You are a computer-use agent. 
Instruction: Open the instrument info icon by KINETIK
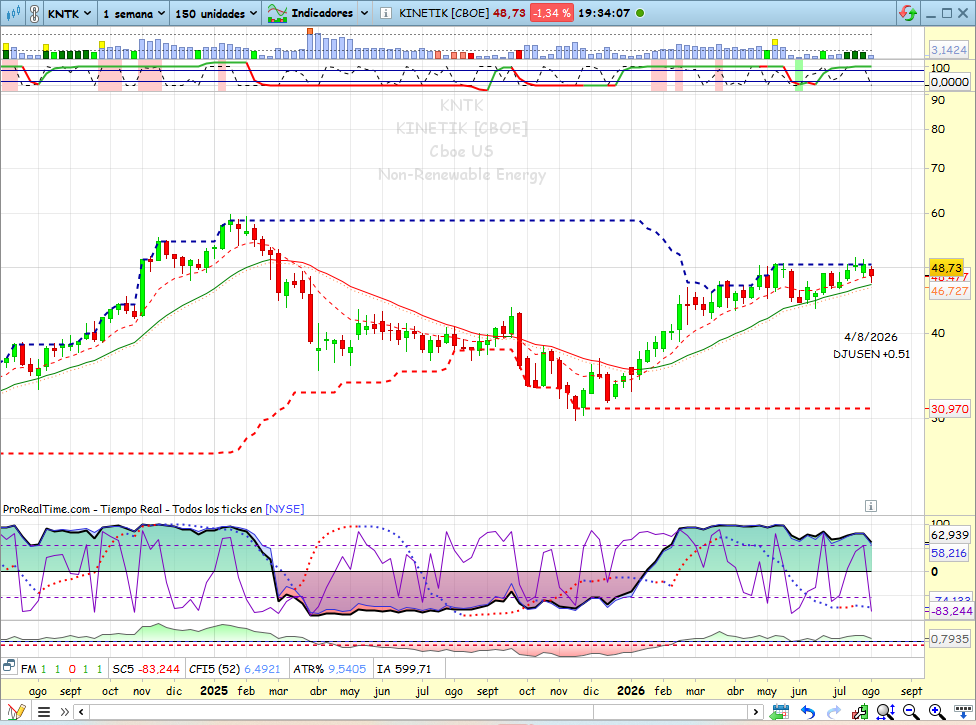tap(386, 13)
